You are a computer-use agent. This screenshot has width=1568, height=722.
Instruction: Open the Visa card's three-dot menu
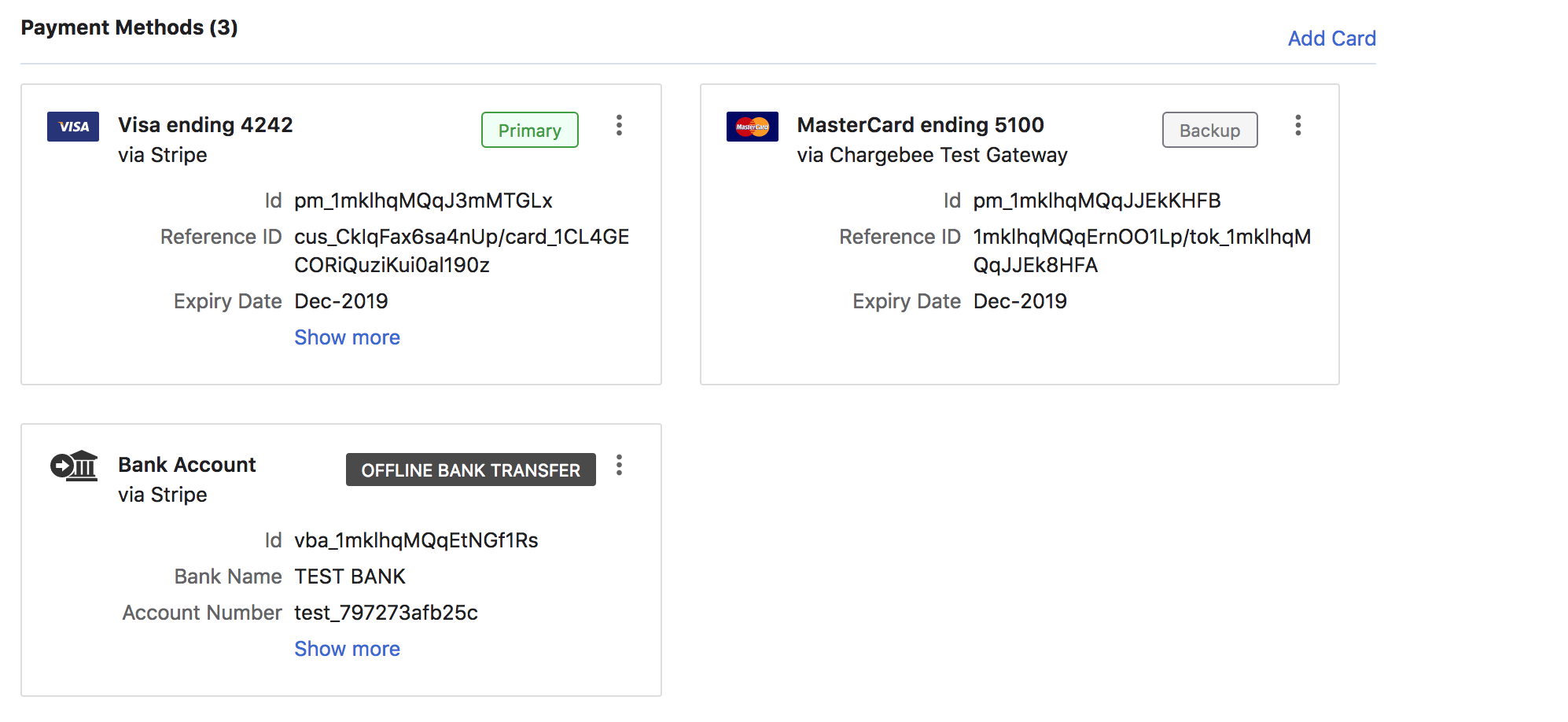pos(619,126)
